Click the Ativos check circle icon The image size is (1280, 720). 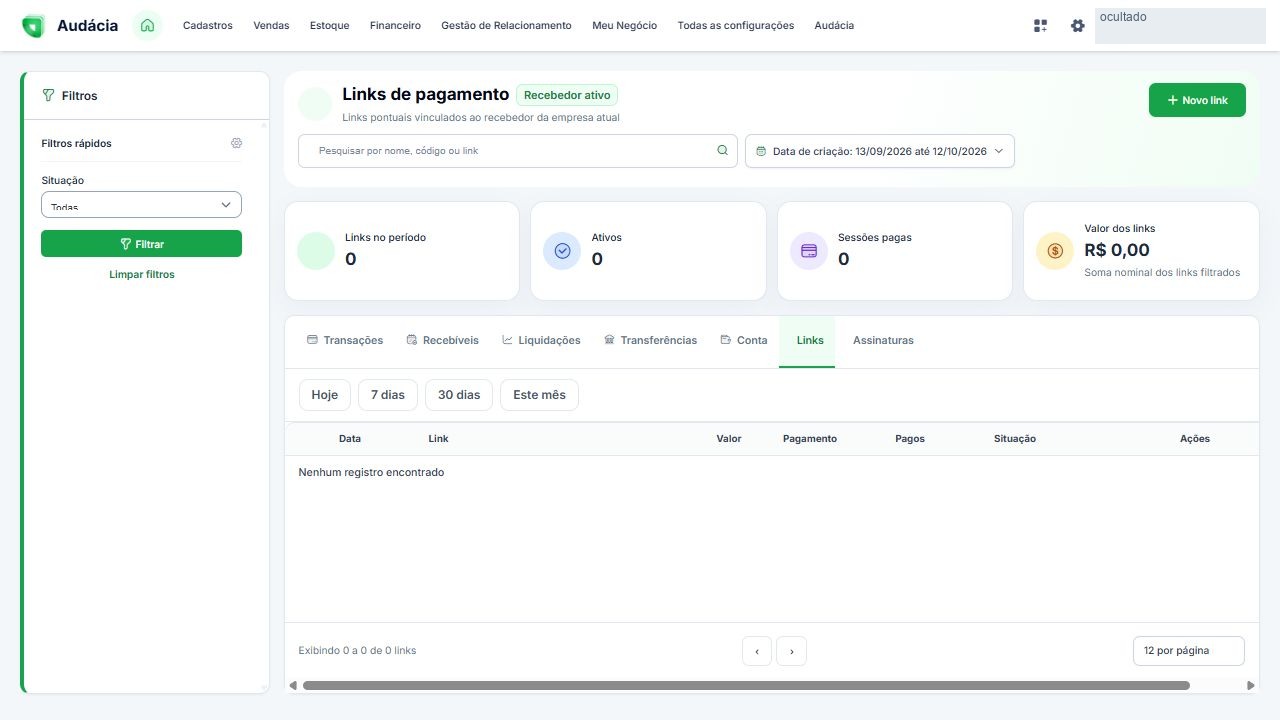tap(562, 251)
